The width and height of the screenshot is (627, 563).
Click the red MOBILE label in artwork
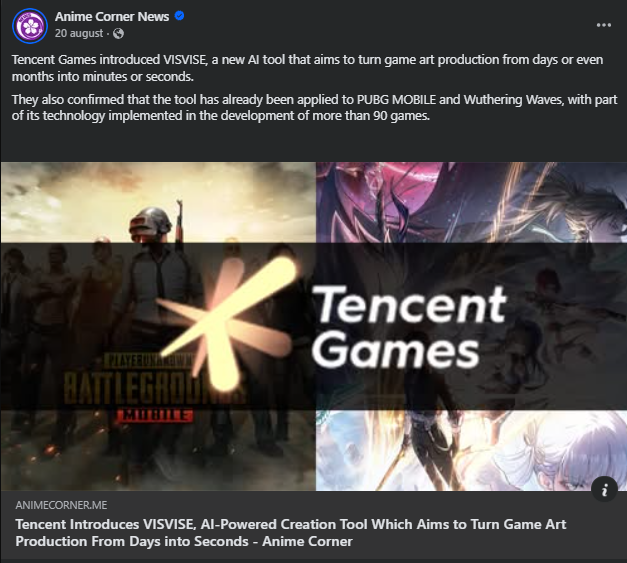point(155,415)
